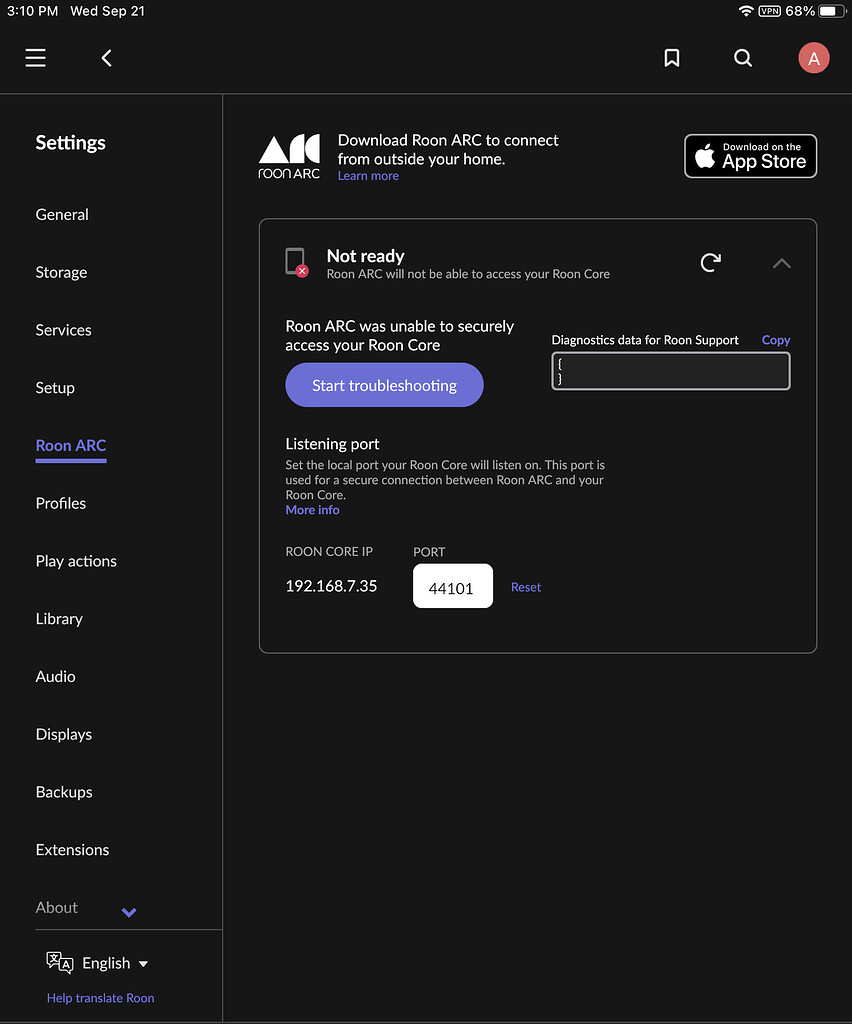
Task: Click the VPN indicator in the status bar
Action: click(769, 11)
